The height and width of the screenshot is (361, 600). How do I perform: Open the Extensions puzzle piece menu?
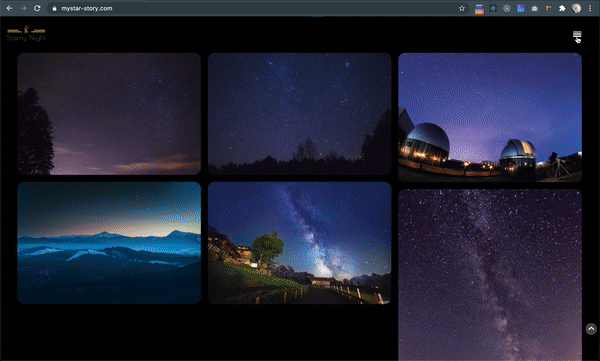coord(562,8)
